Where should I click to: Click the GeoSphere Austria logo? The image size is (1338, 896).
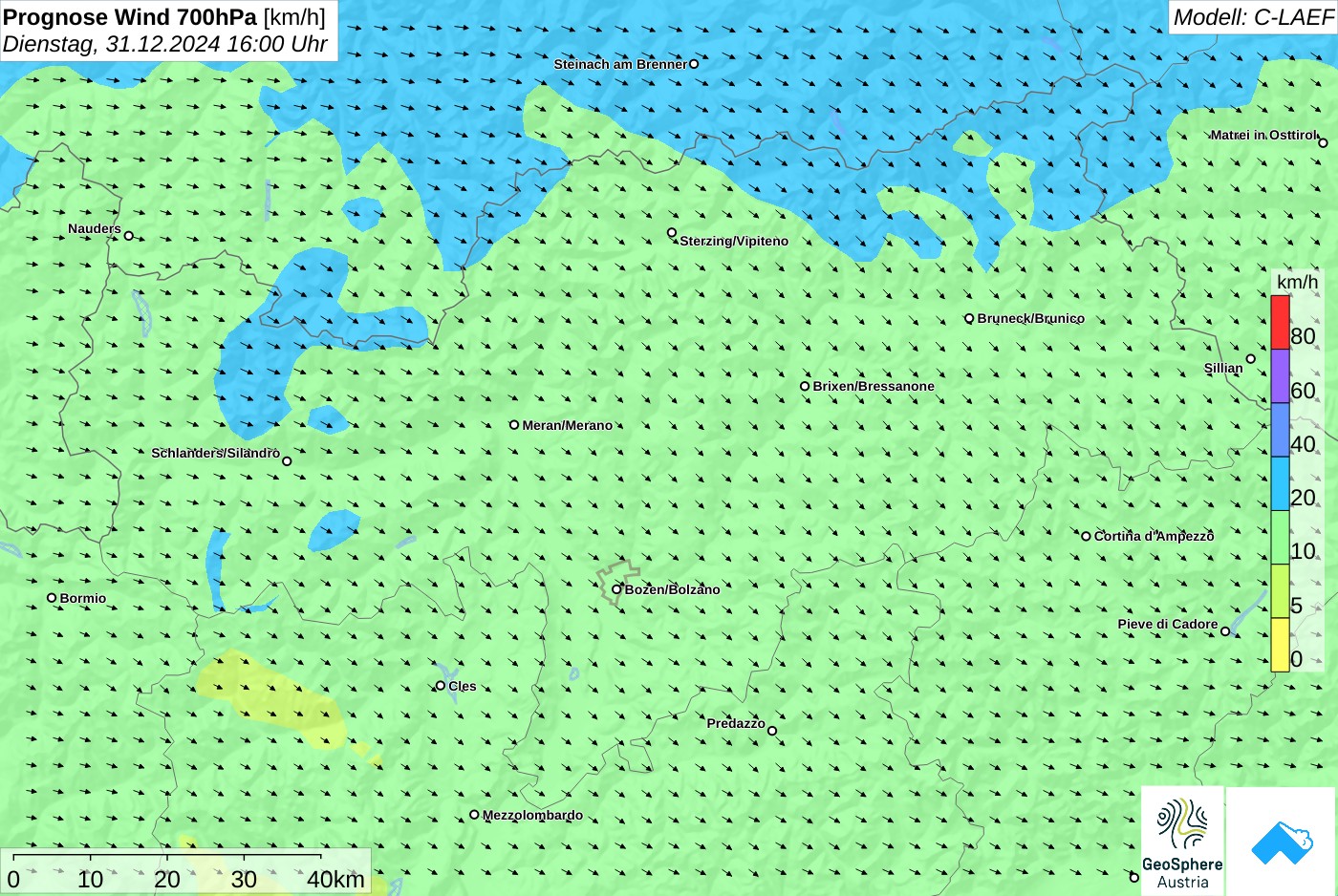click(x=1182, y=842)
